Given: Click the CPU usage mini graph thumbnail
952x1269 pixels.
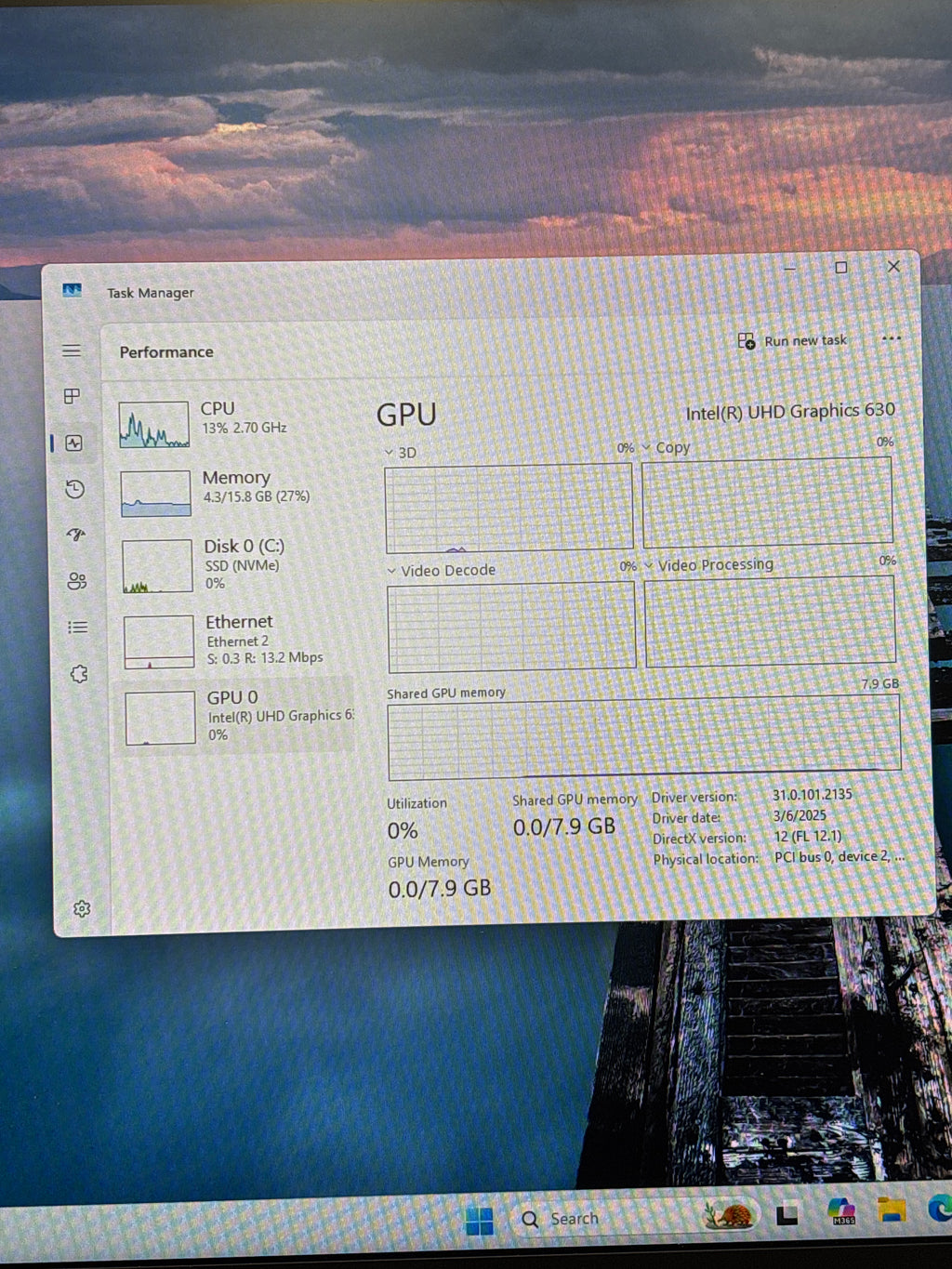Looking at the screenshot, I should pyautogui.click(x=154, y=425).
